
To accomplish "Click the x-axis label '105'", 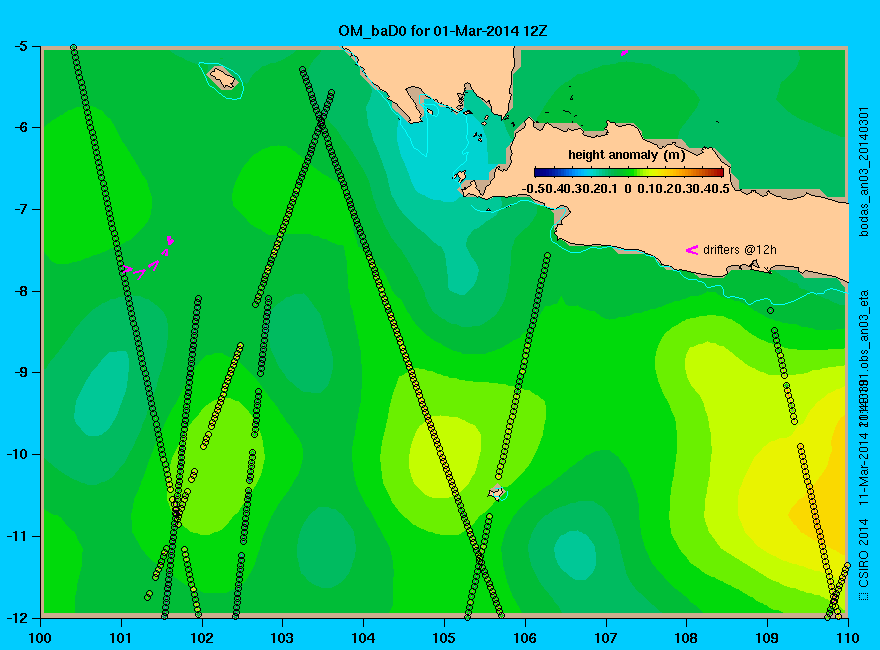I will click(444, 638).
